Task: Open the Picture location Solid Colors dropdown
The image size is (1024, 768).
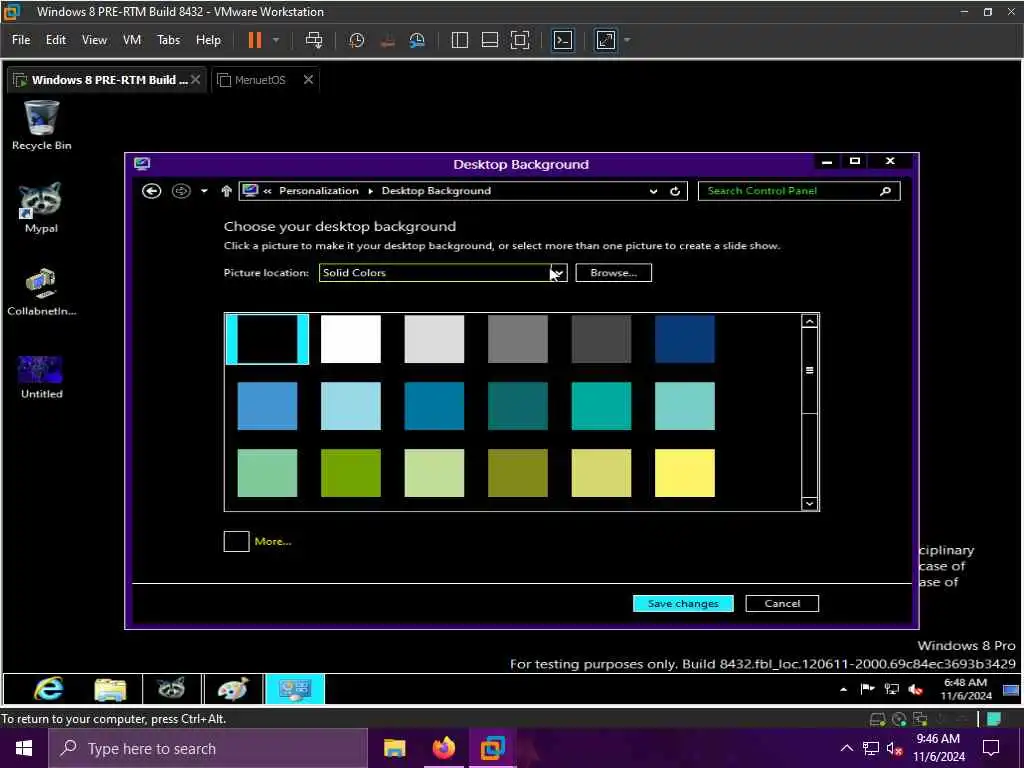Action: point(443,273)
